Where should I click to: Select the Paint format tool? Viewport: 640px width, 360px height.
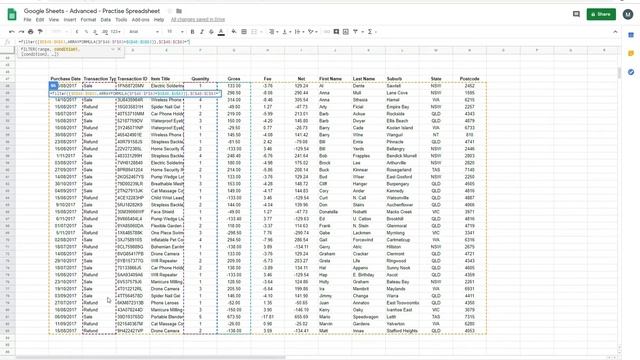pos(40,32)
